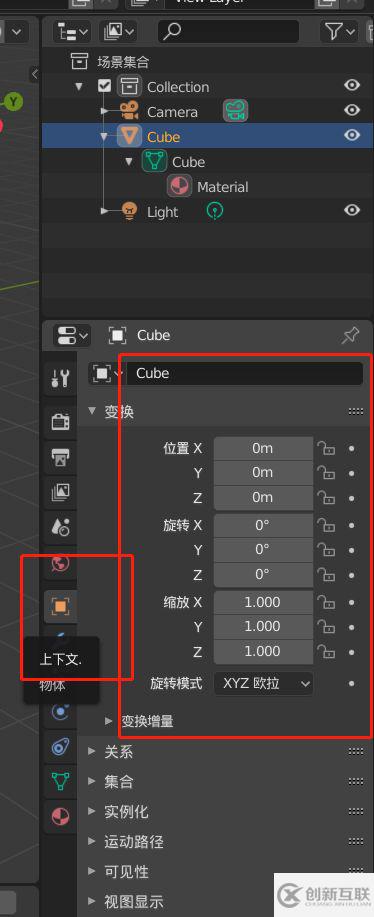Open the 旋转模式 XYZ 欧拉 dropdown

[x=263, y=683]
